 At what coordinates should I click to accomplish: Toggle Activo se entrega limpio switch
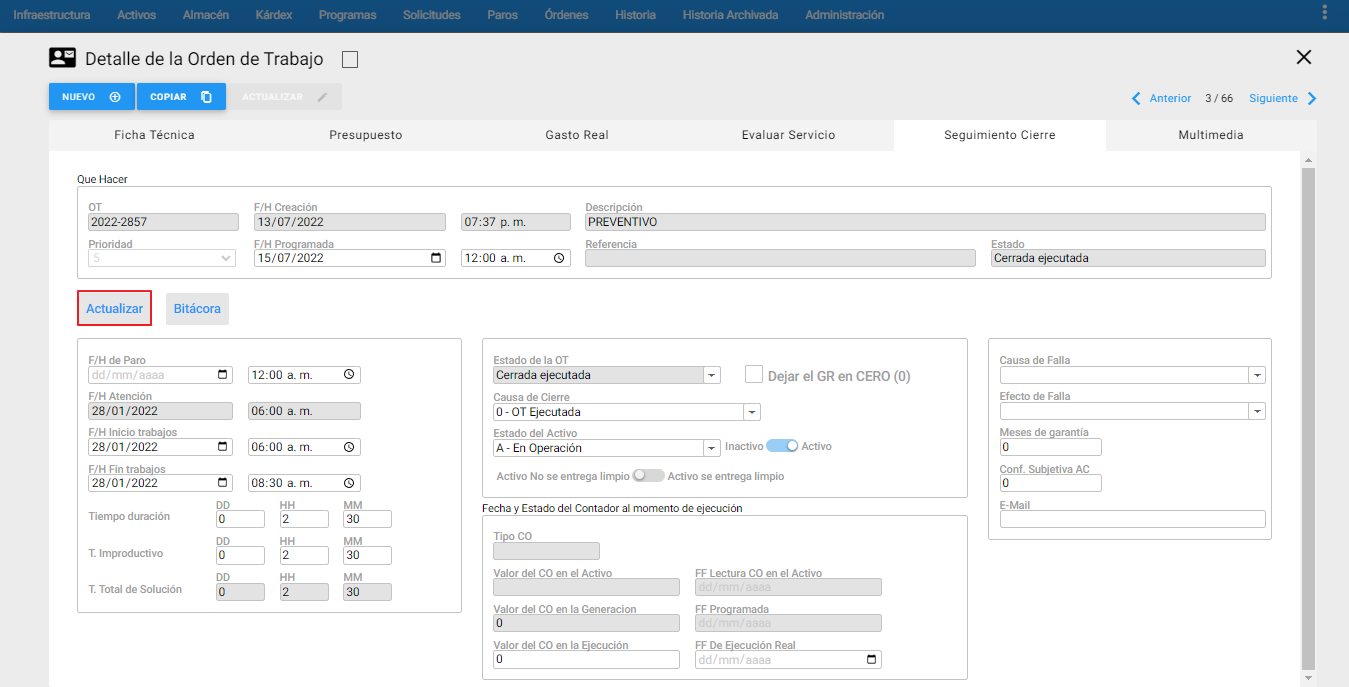click(648, 476)
